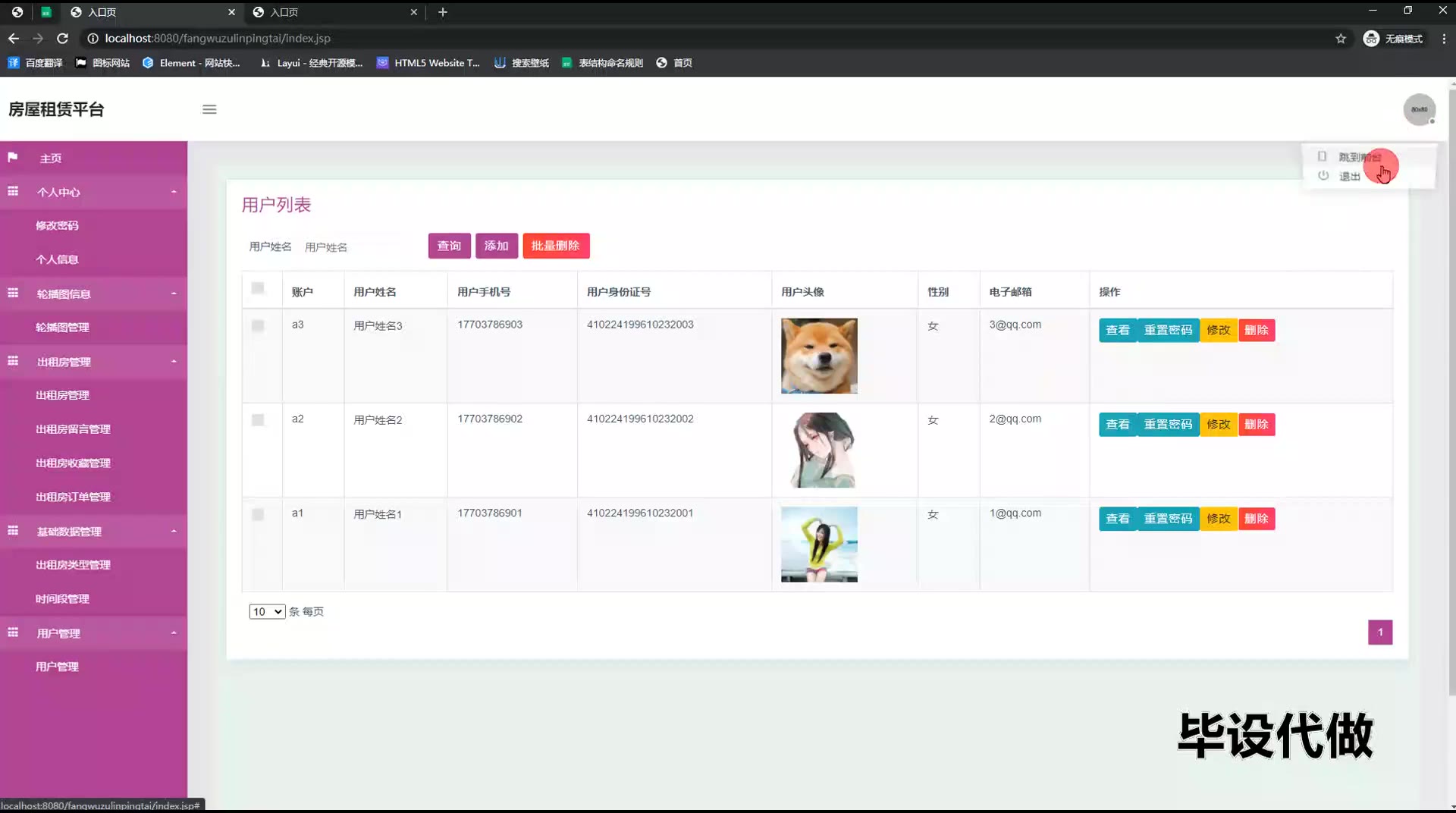Viewport: 1456px width, 813px height.
Task: Collapse the 个人中心 menu group arrow
Action: click(174, 192)
